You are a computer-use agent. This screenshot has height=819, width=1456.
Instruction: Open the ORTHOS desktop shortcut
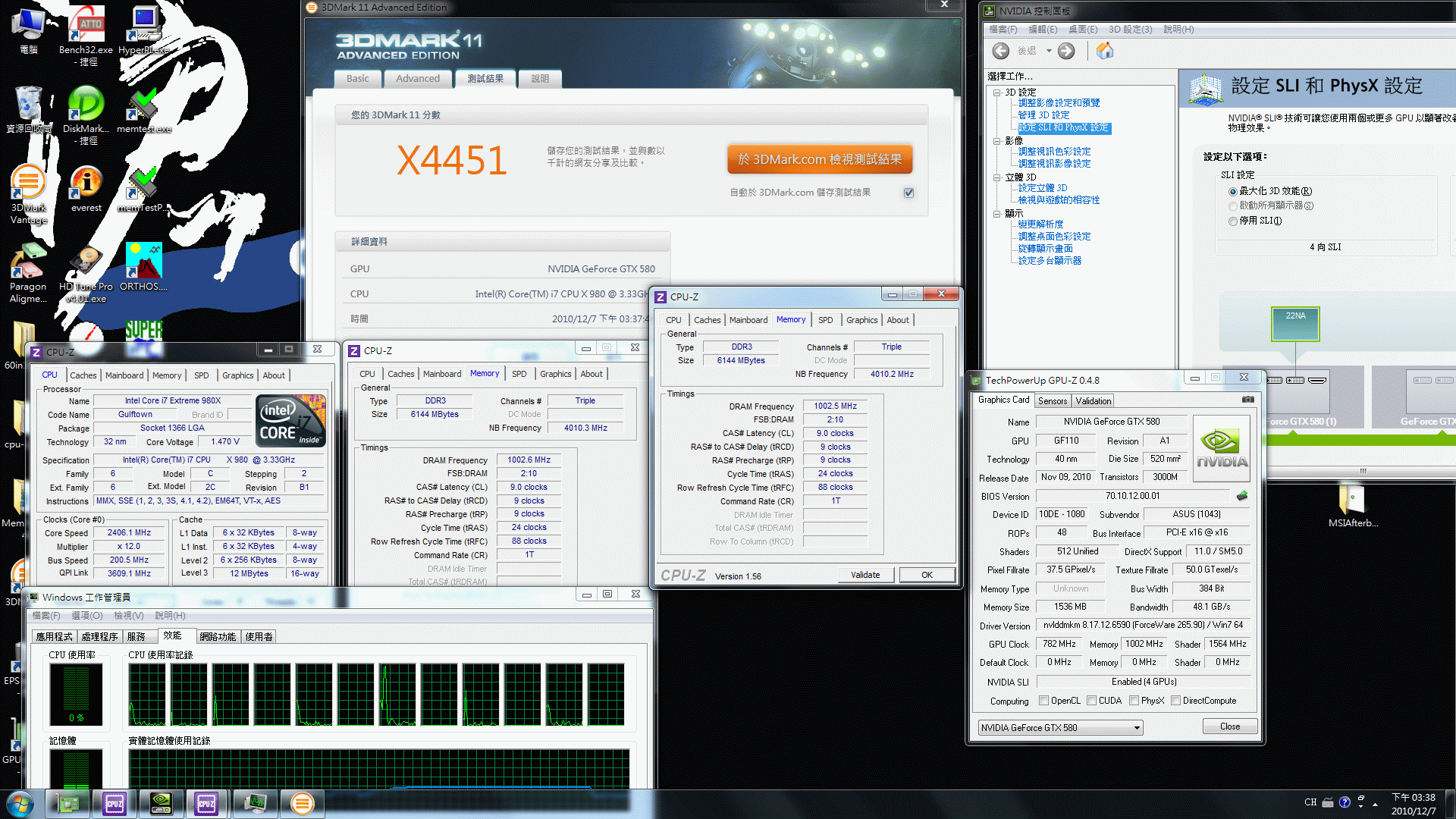tap(143, 267)
